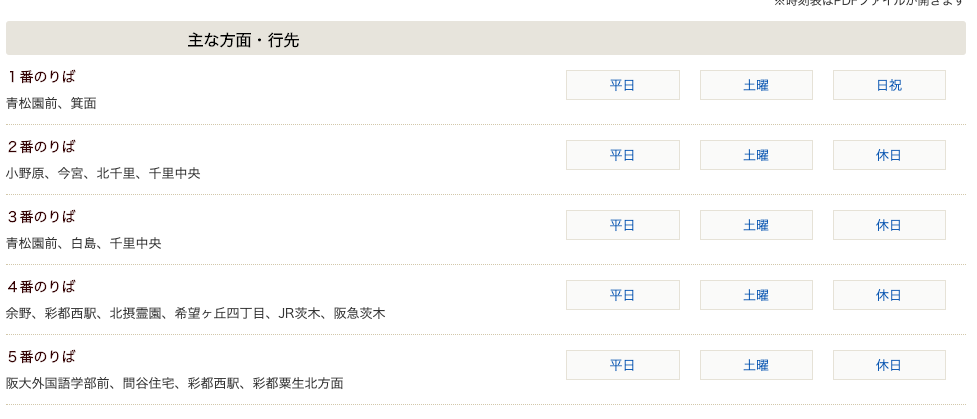View 土曜 timetable for 5番のりば
Screen dimensions: 977x419
[756, 365]
